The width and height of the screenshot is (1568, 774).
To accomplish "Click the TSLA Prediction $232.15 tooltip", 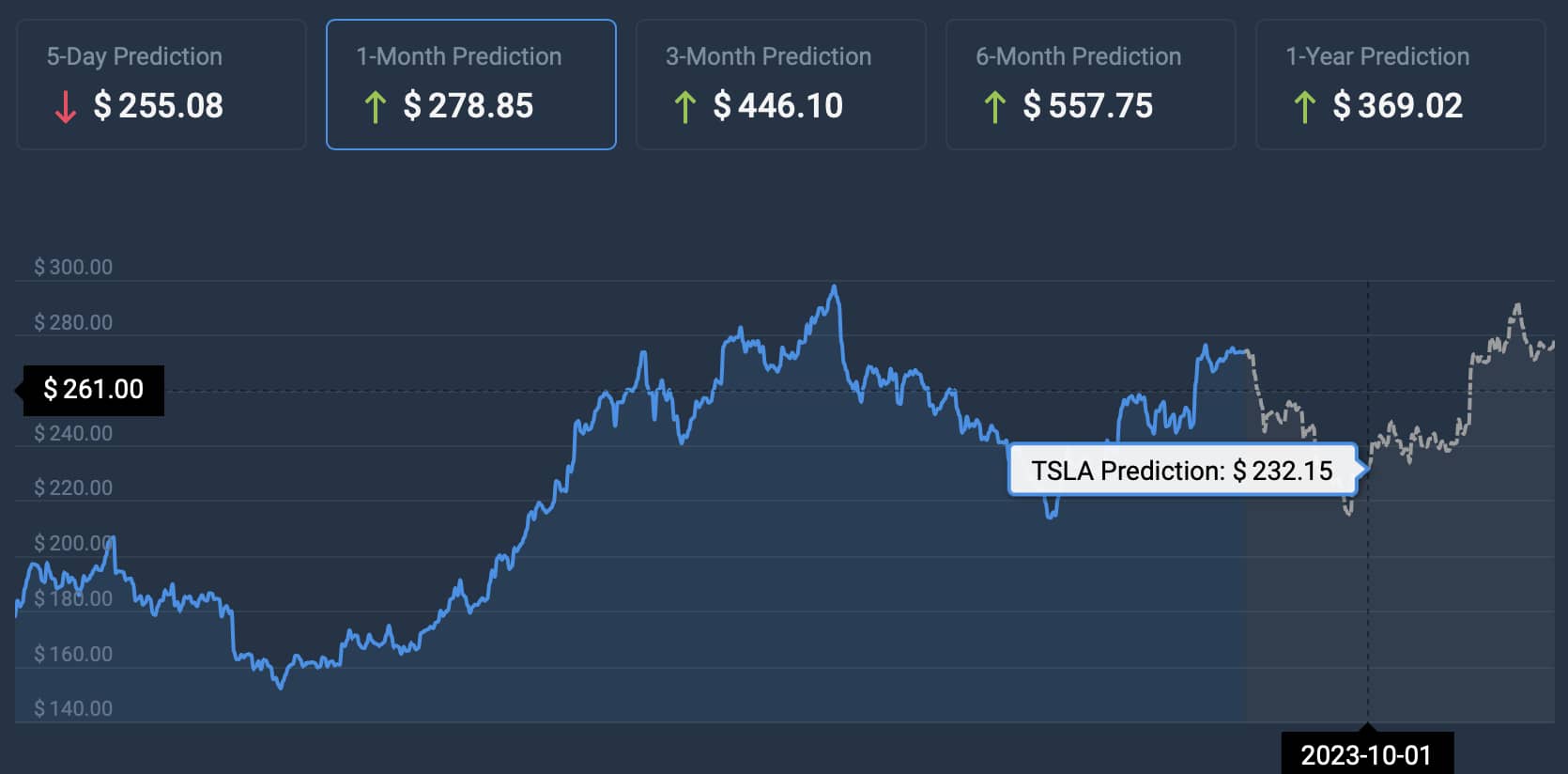I will tap(1182, 470).
